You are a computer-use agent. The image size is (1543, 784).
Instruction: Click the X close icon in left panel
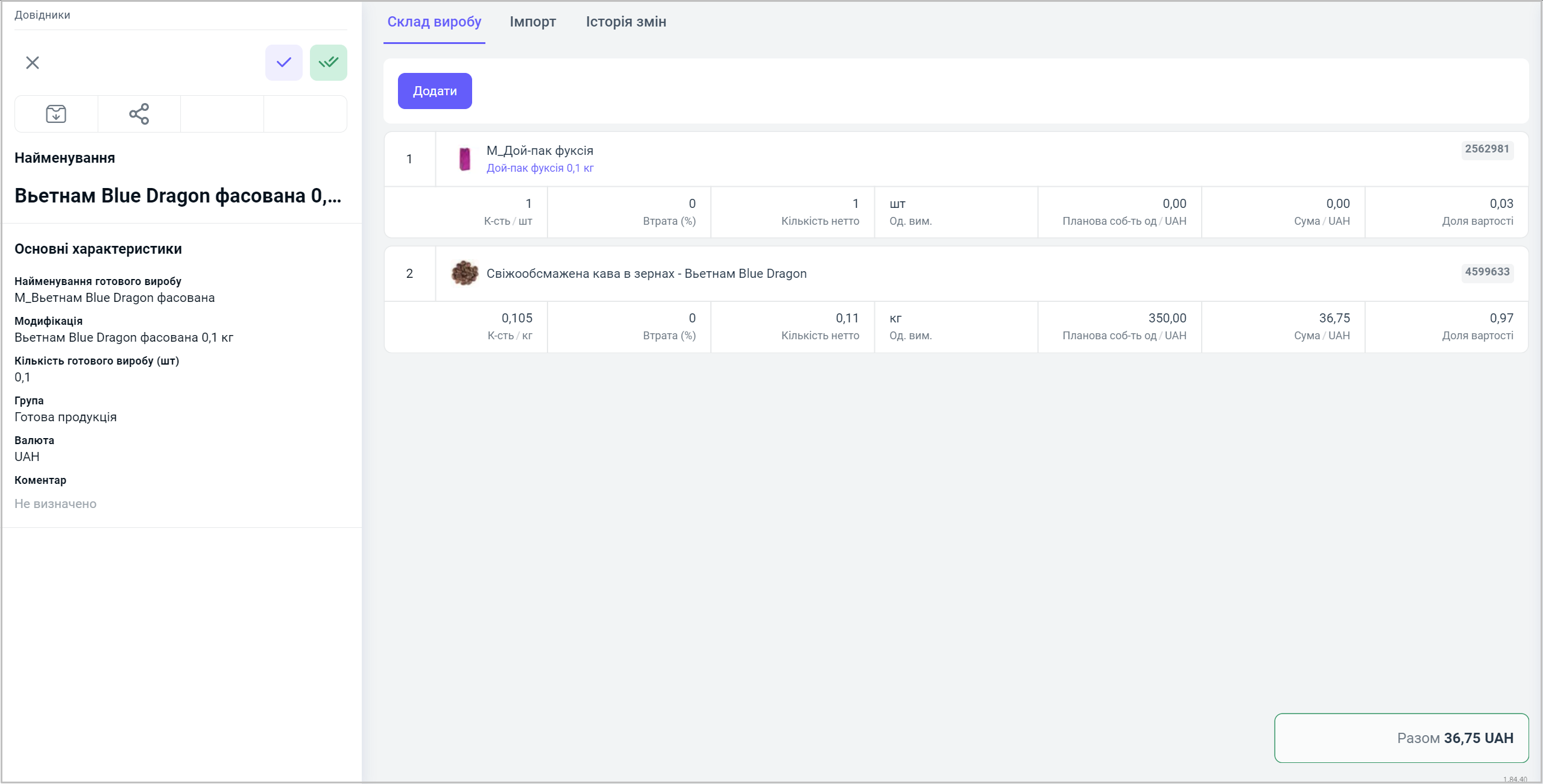click(x=33, y=63)
